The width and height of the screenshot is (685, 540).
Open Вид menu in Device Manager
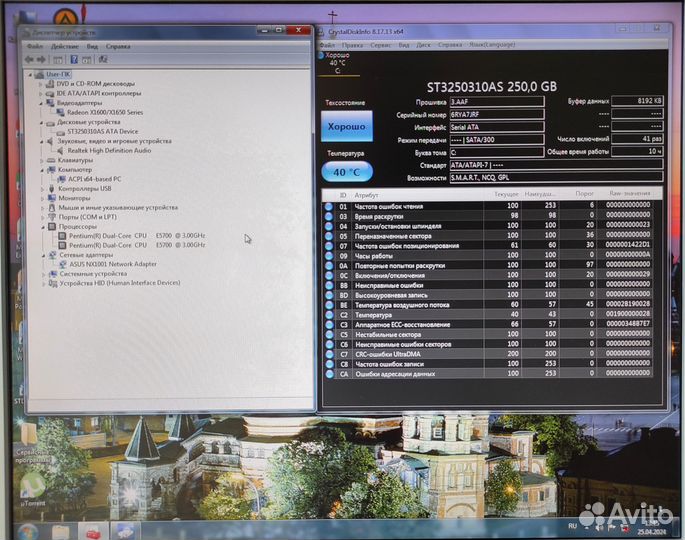point(92,46)
